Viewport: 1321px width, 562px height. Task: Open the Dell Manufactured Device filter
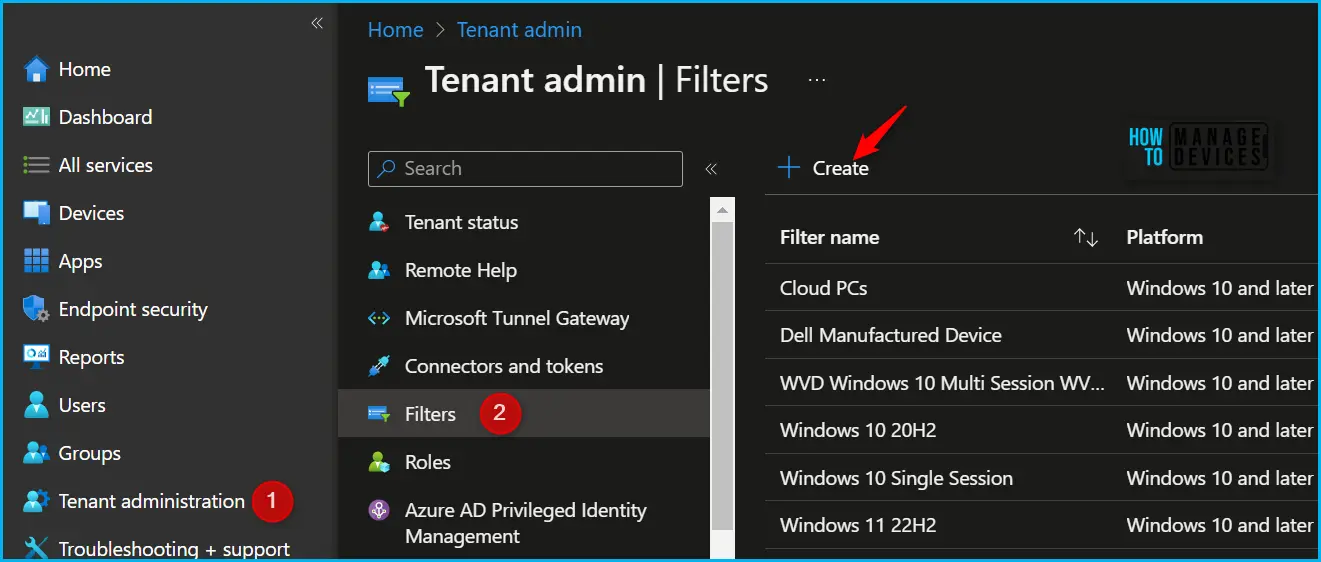[891, 335]
